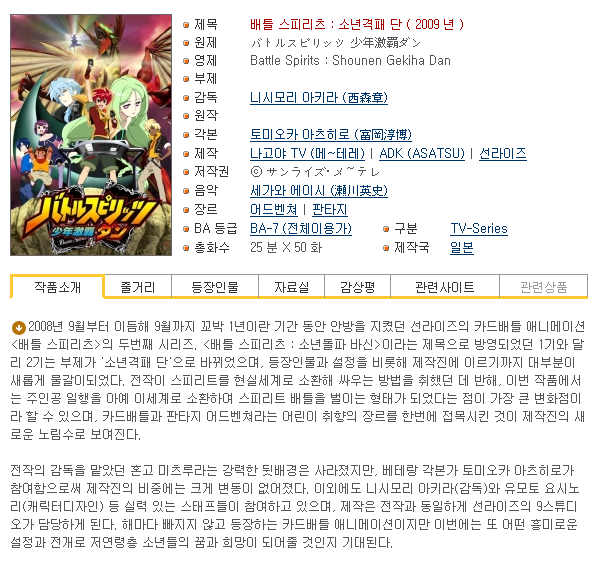
Task: Open the 선라이즈 studio link
Action: pyautogui.click(x=502, y=154)
